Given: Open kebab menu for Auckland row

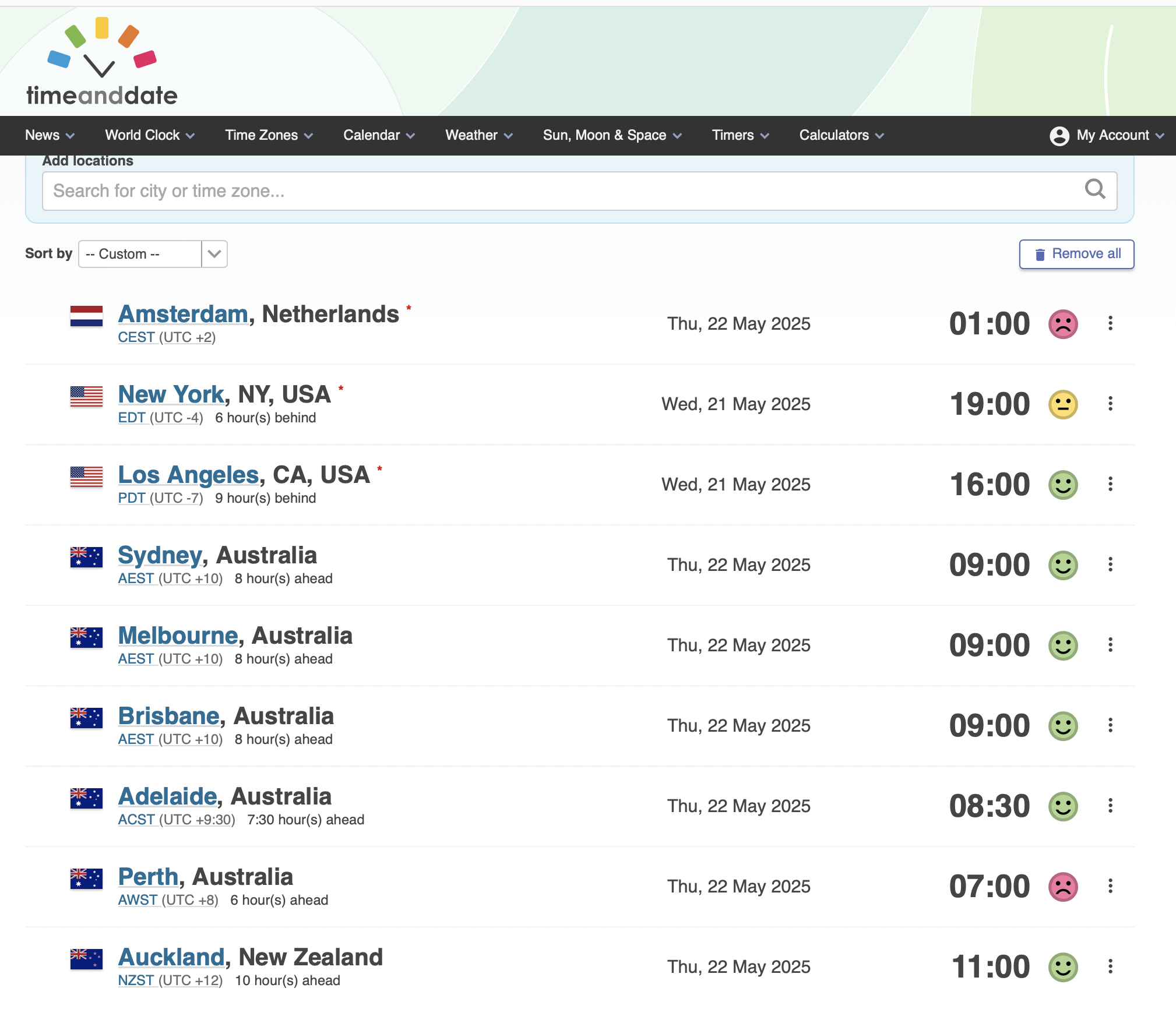Looking at the screenshot, I should click(x=1110, y=966).
